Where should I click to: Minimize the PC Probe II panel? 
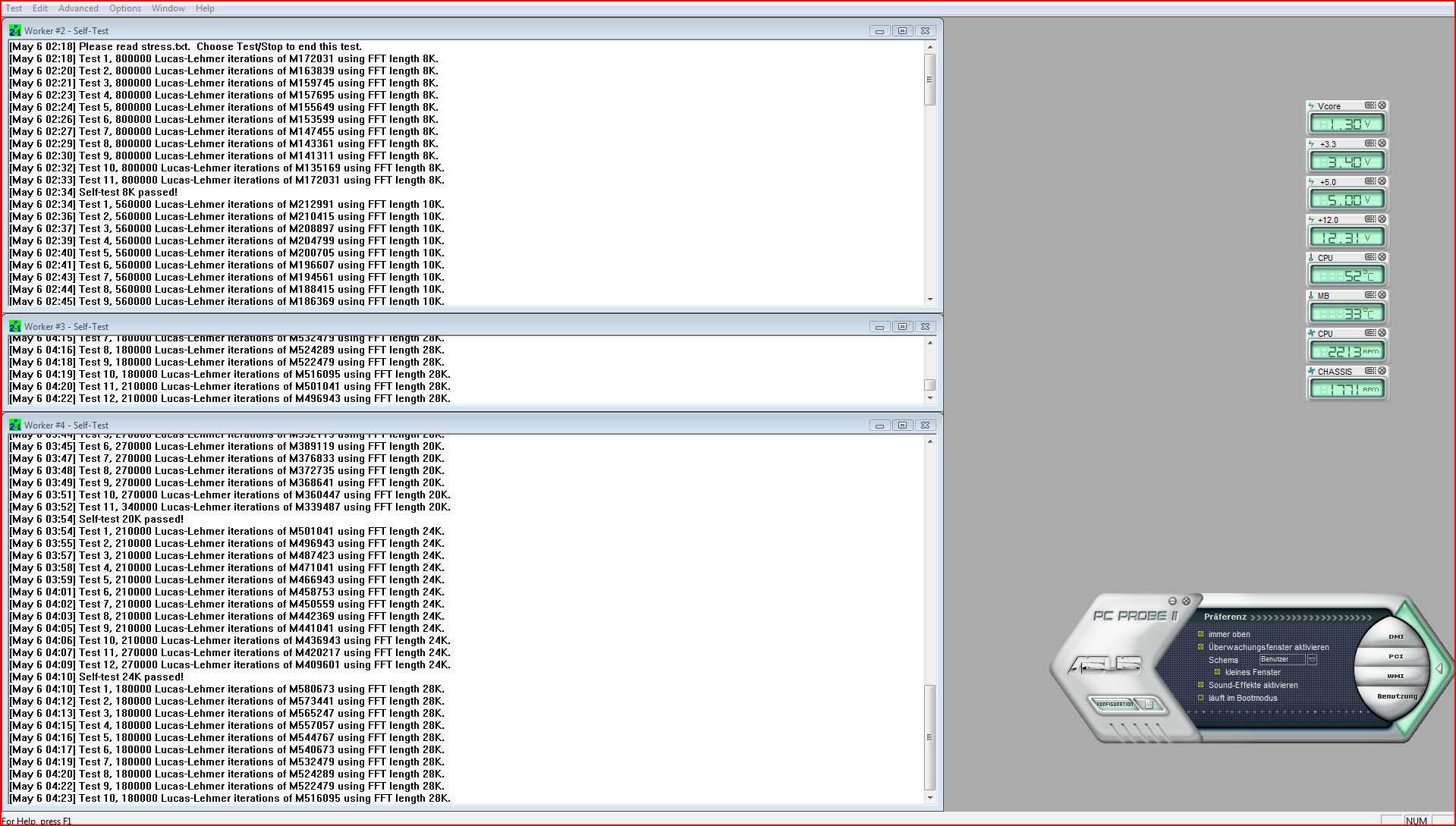click(1172, 601)
